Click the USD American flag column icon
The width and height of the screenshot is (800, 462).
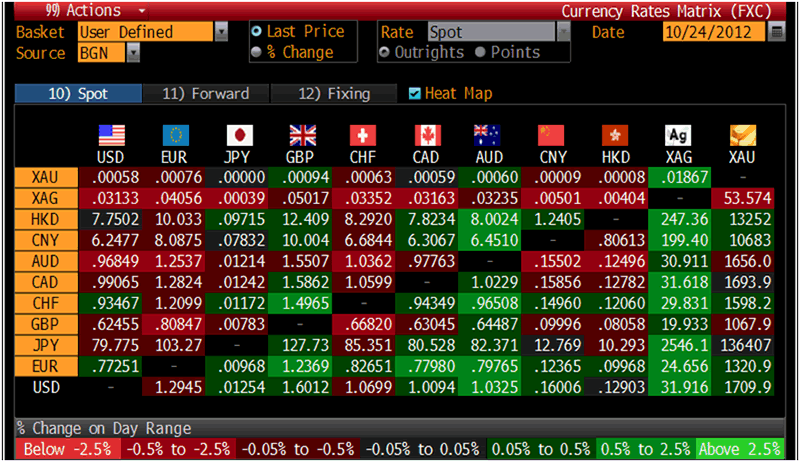112,136
